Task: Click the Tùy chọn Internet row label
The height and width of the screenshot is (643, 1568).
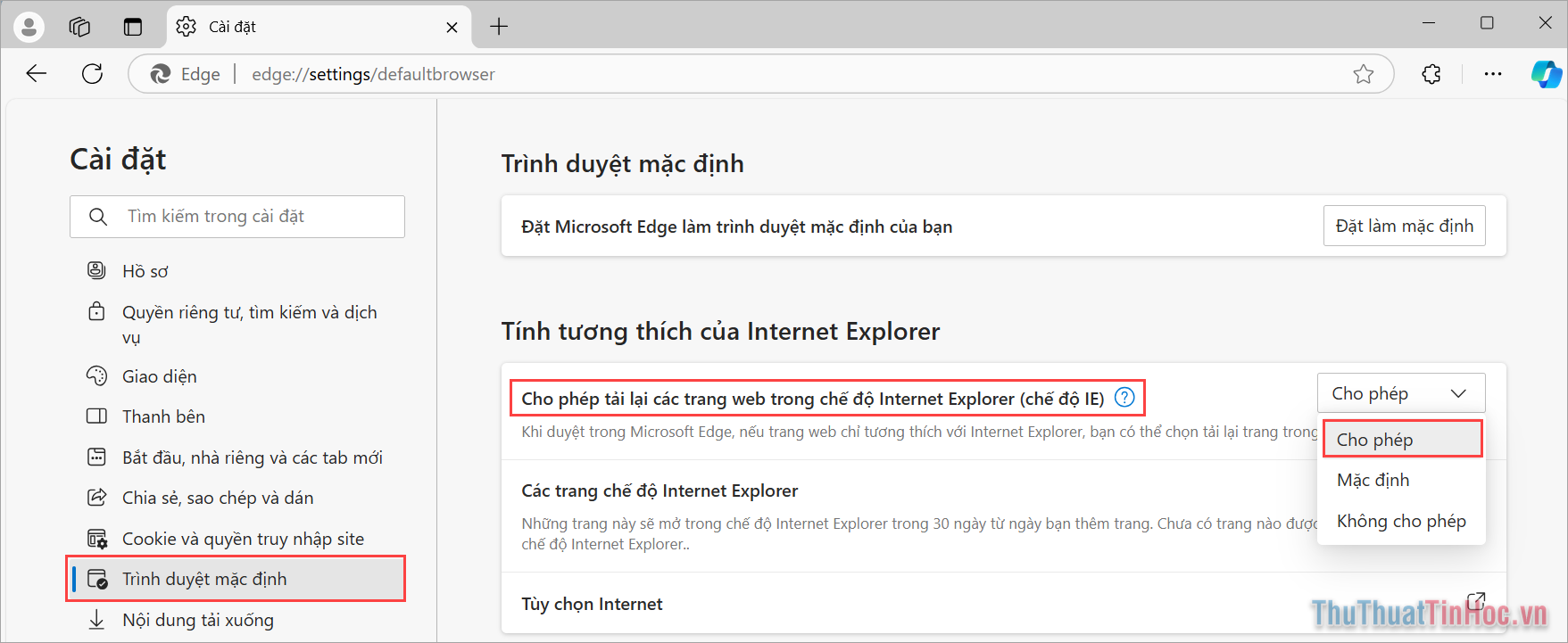Action: (592, 604)
